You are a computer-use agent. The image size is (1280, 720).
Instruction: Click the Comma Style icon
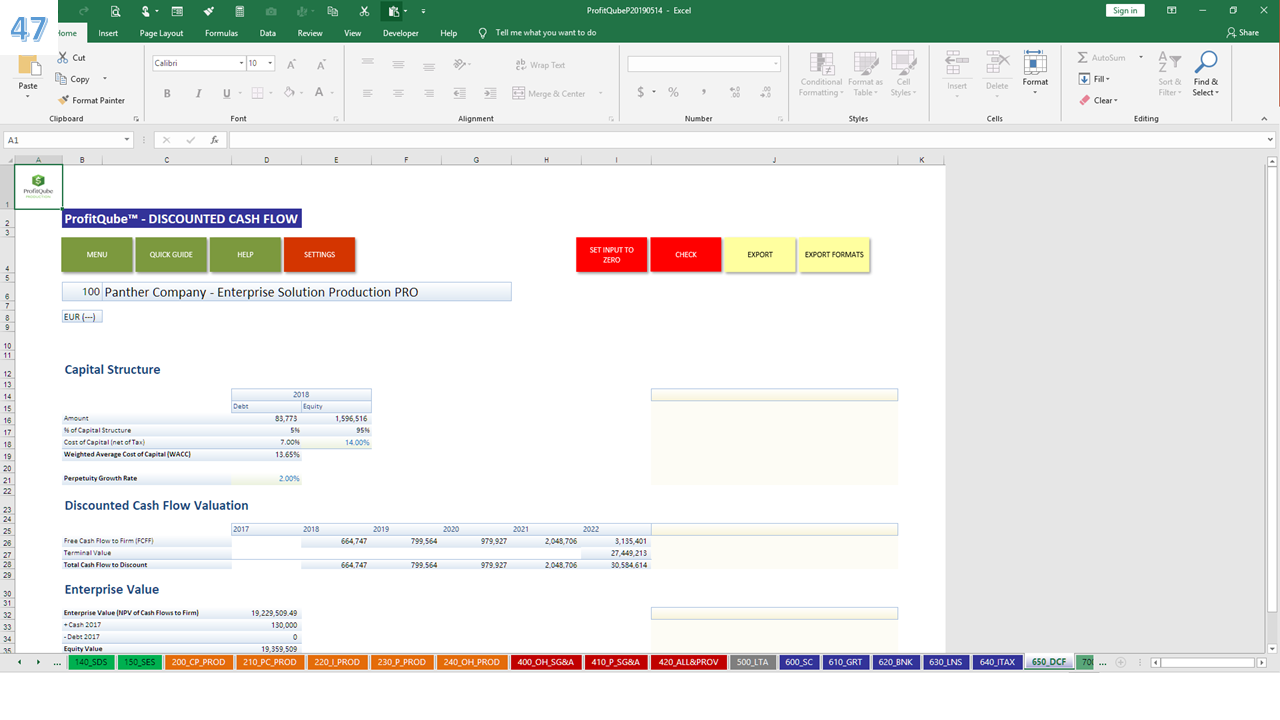[704, 92]
